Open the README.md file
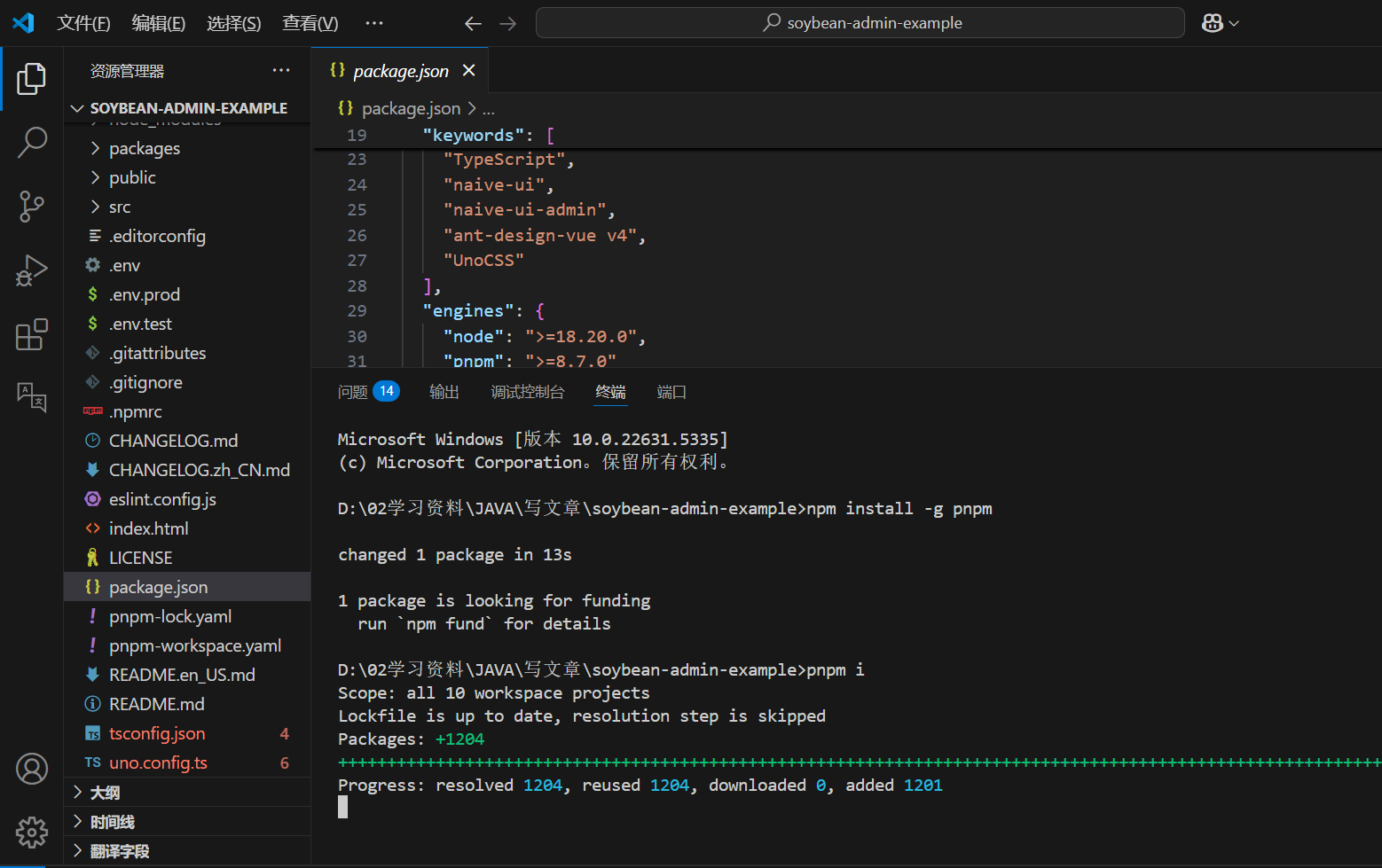This screenshot has width=1382, height=868. pos(156,703)
